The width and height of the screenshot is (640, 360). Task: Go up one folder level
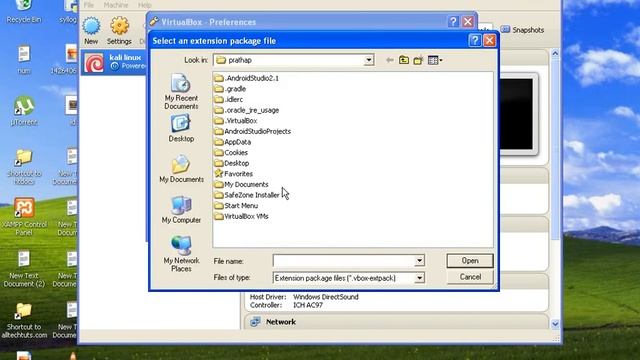click(x=404, y=60)
